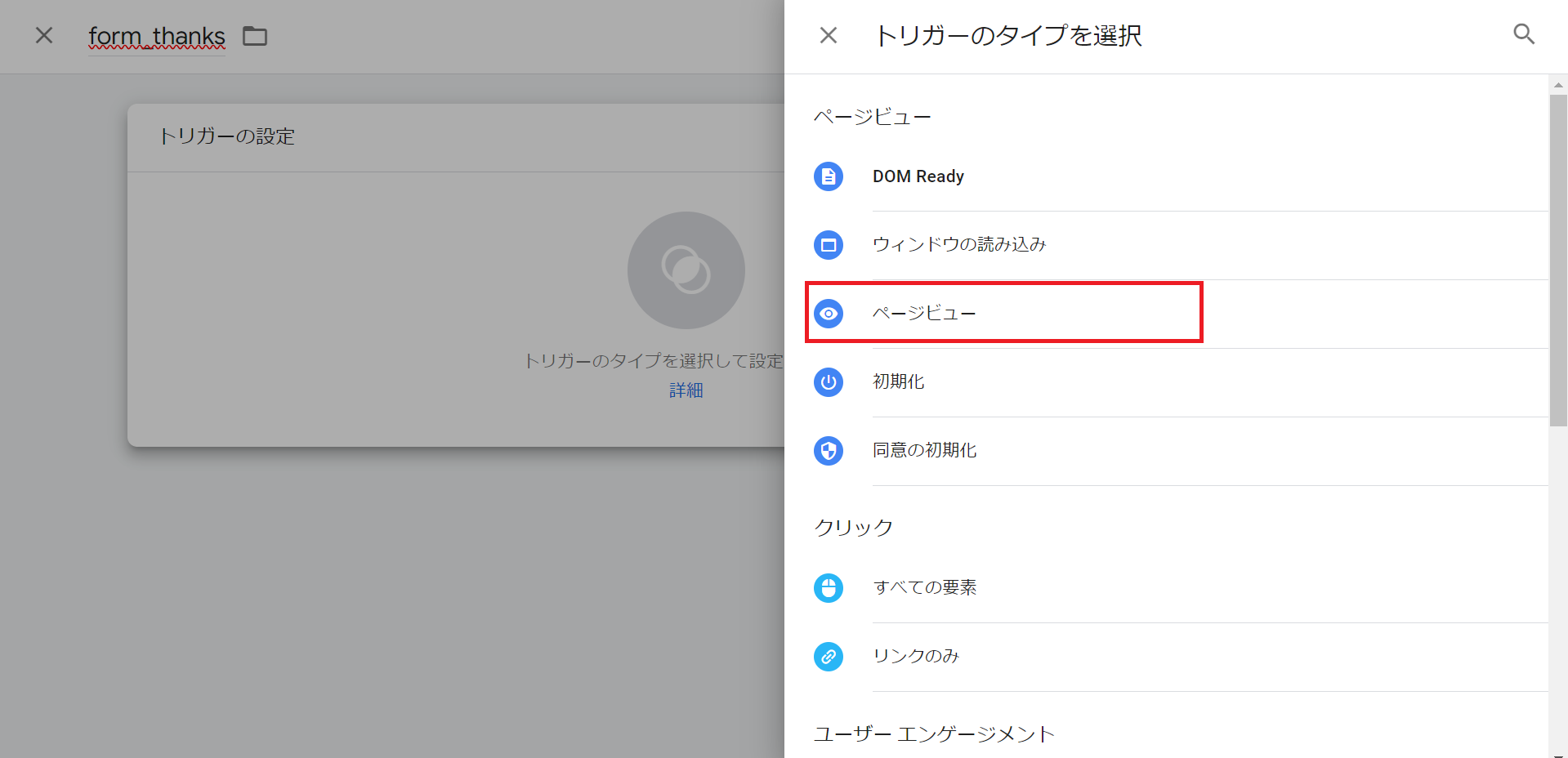The width and height of the screenshot is (1568, 758).
Task: Click the ページビュー section heading
Action: click(x=872, y=118)
